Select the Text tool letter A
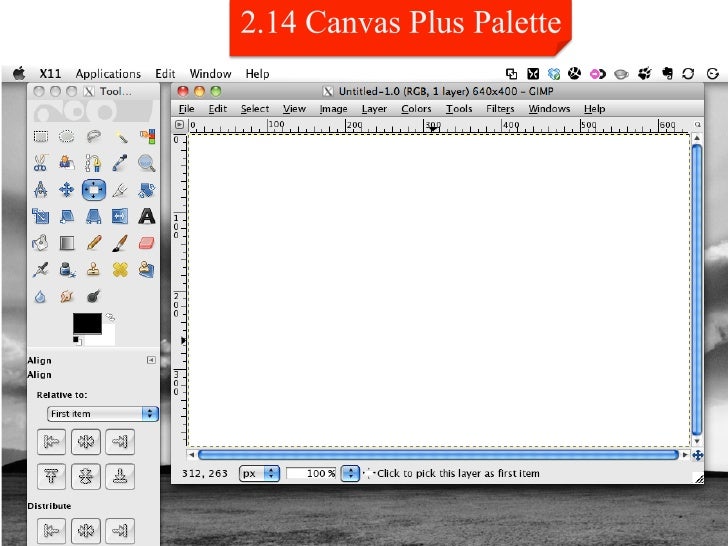The width and height of the screenshot is (728, 546). [x=147, y=216]
